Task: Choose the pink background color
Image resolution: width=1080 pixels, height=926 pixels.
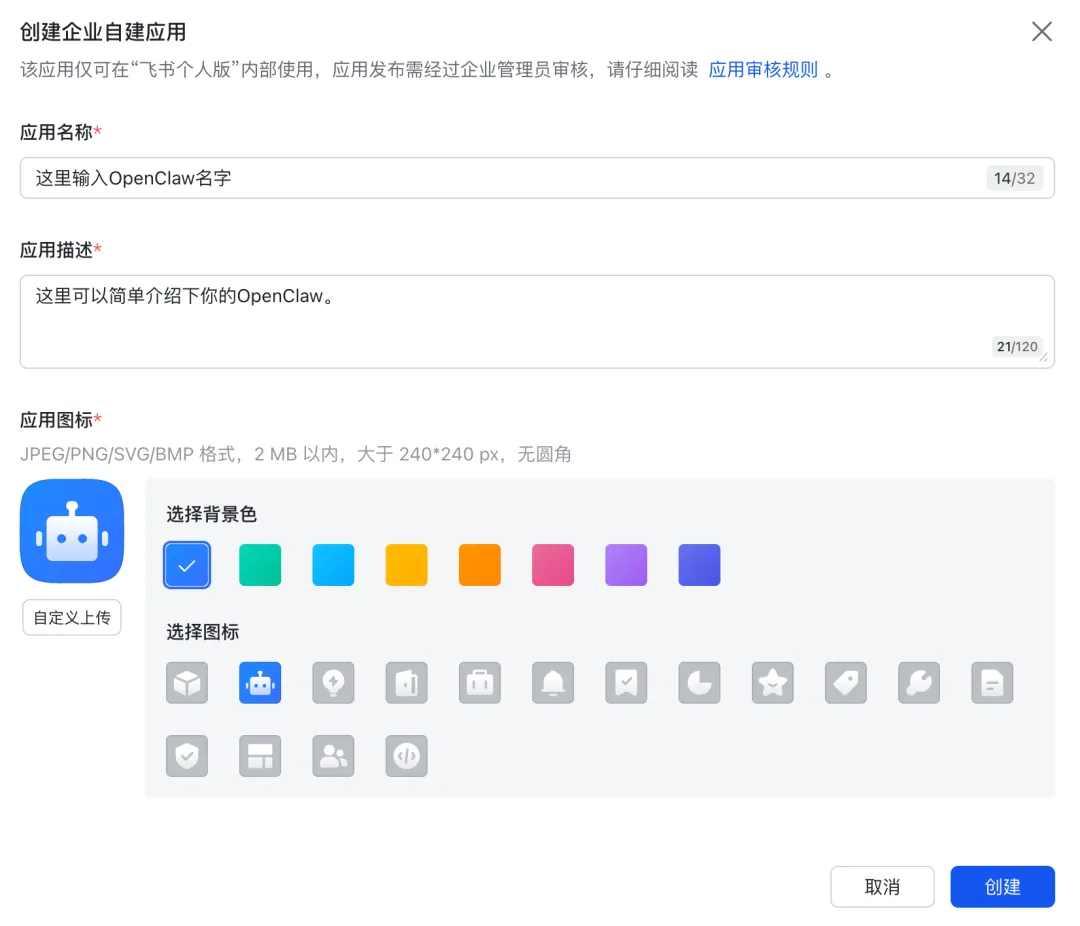Action: [553, 565]
